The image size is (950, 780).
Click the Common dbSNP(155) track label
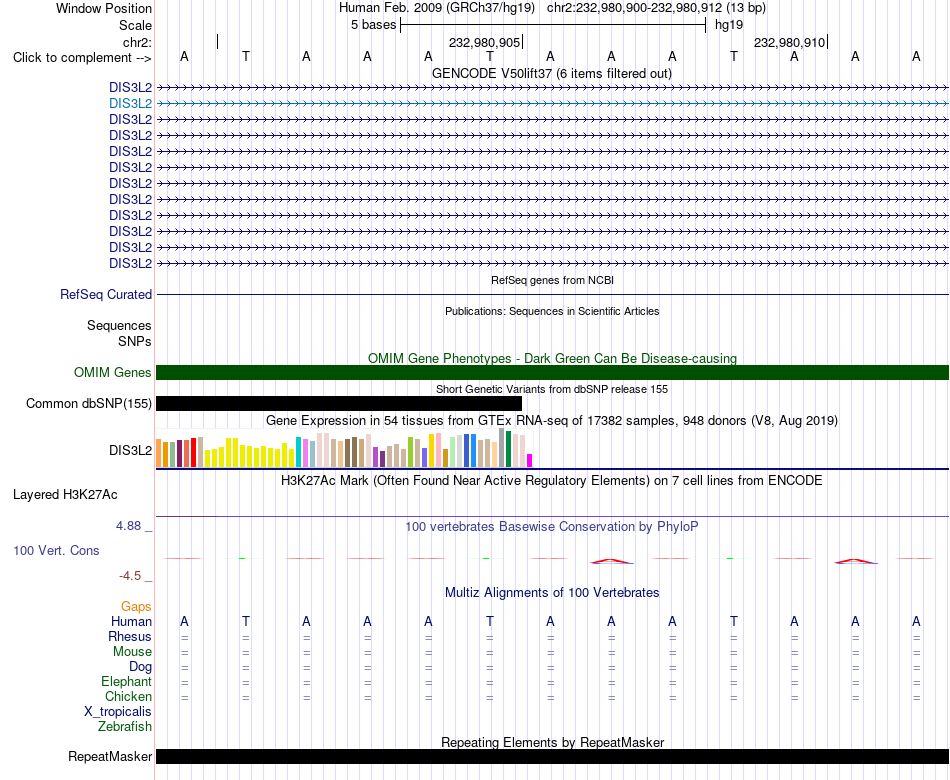point(88,404)
